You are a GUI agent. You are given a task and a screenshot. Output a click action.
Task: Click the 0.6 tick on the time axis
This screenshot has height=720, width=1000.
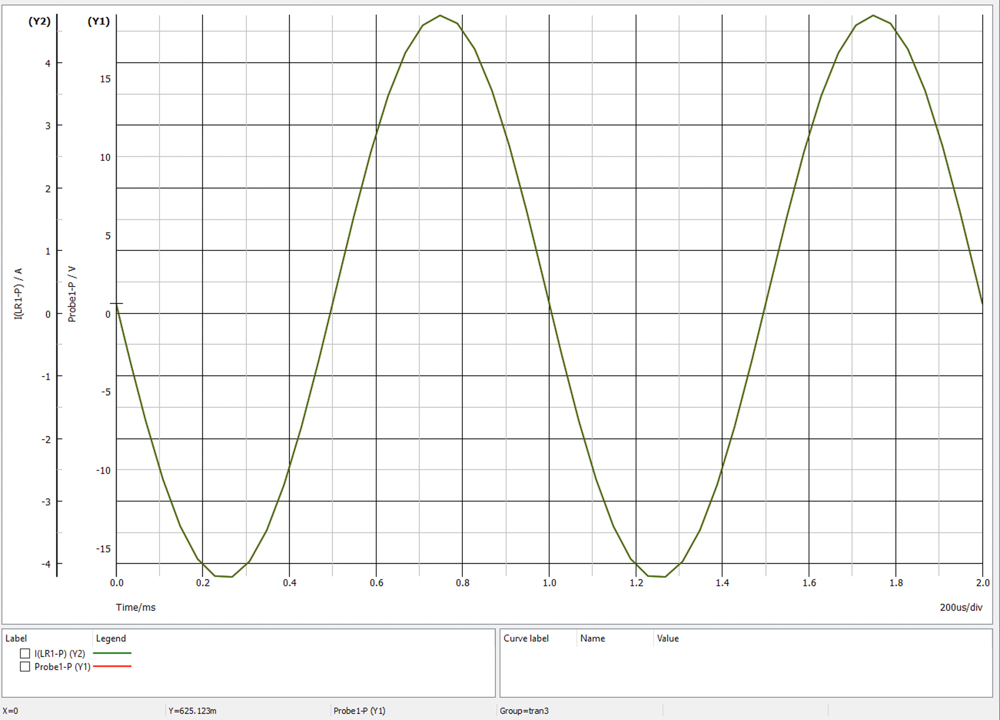point(376,583)
